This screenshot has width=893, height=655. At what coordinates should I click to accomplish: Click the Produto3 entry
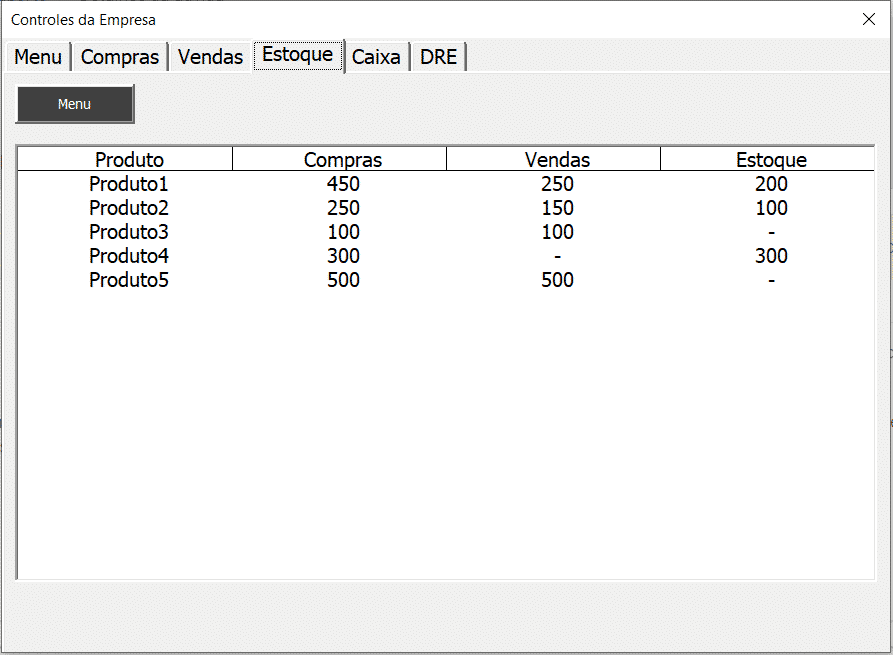coord(128,232)
